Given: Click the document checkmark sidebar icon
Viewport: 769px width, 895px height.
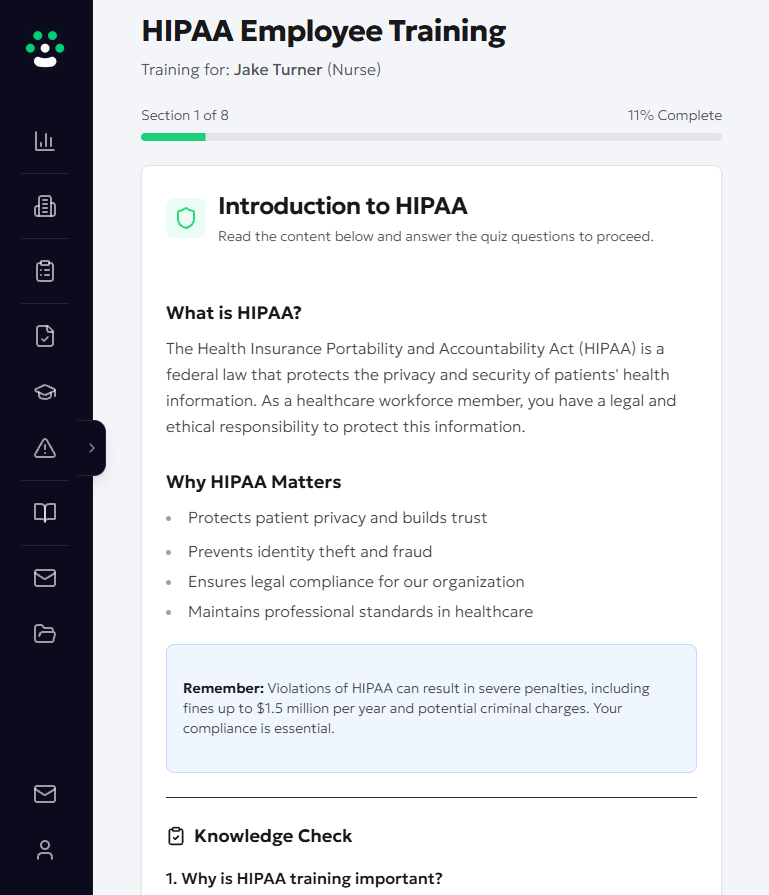Looking at the screenshot, I should point(45,336).
